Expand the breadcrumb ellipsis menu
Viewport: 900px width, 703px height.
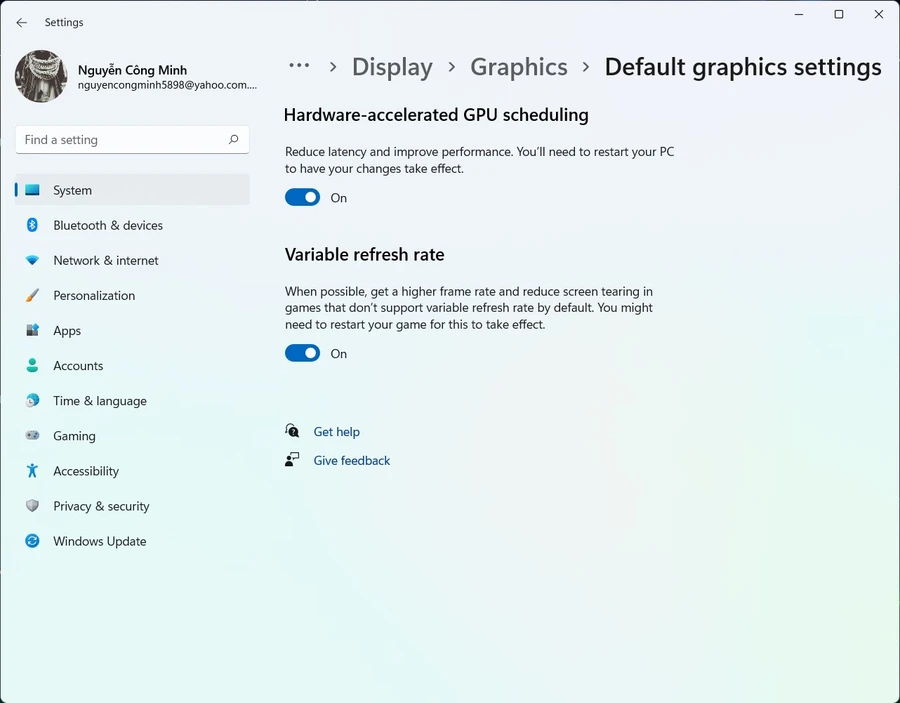pyautogui.click(x=299, y=66)
